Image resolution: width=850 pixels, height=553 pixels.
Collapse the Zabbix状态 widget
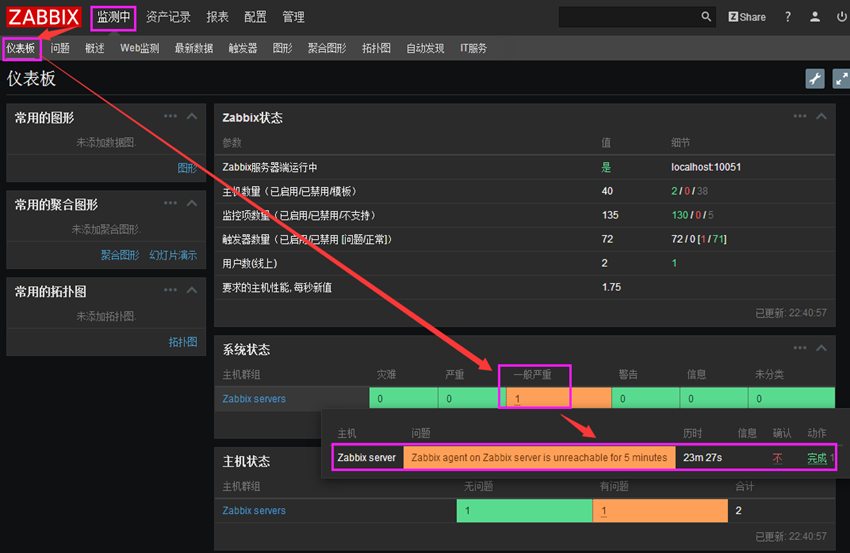821,116
